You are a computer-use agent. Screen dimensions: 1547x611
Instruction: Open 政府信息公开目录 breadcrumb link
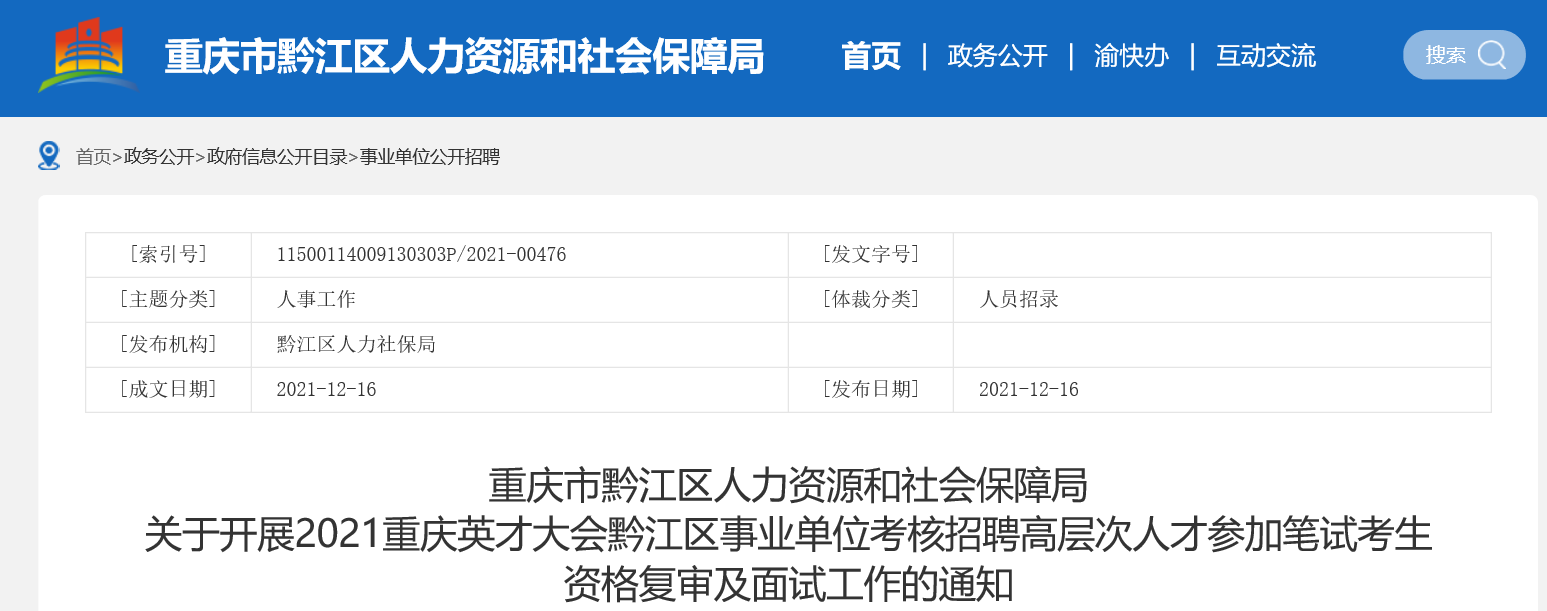[x=277, y=157]
